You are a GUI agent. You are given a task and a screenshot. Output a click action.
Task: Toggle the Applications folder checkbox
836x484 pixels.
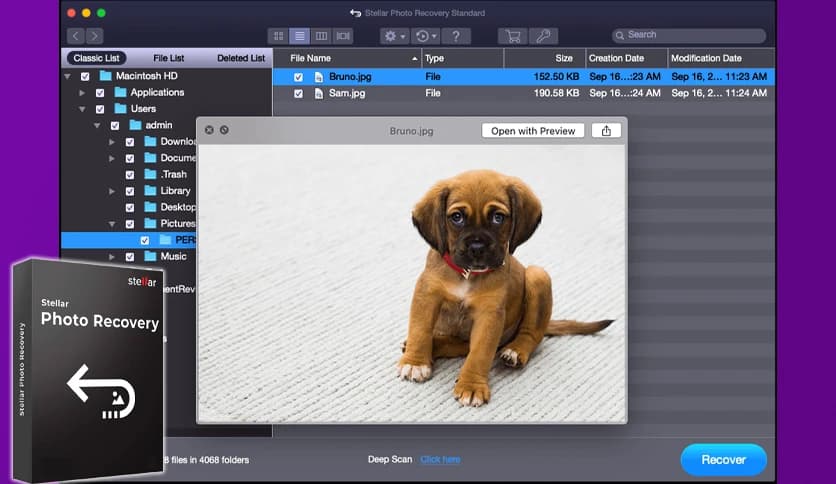100,93
